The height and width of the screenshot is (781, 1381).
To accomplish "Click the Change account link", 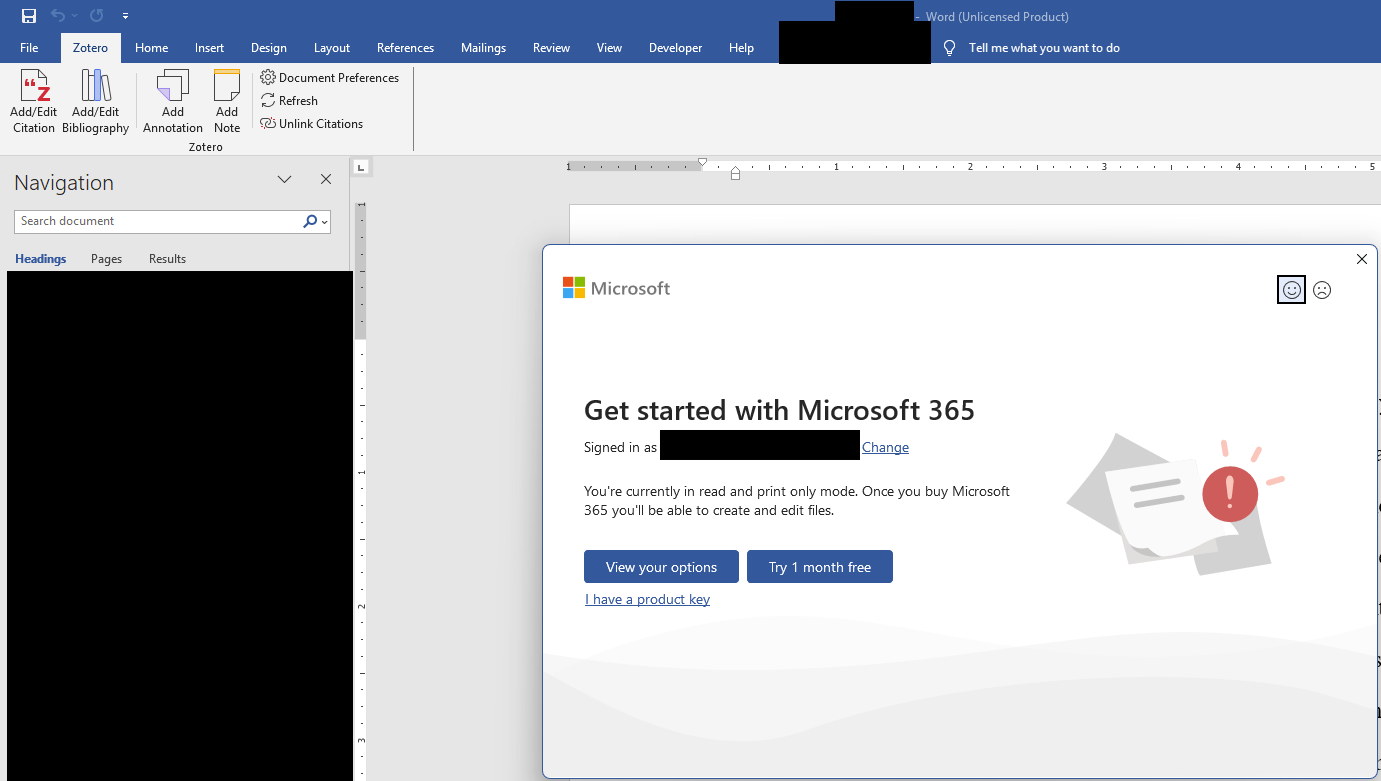I will (885, 447).
